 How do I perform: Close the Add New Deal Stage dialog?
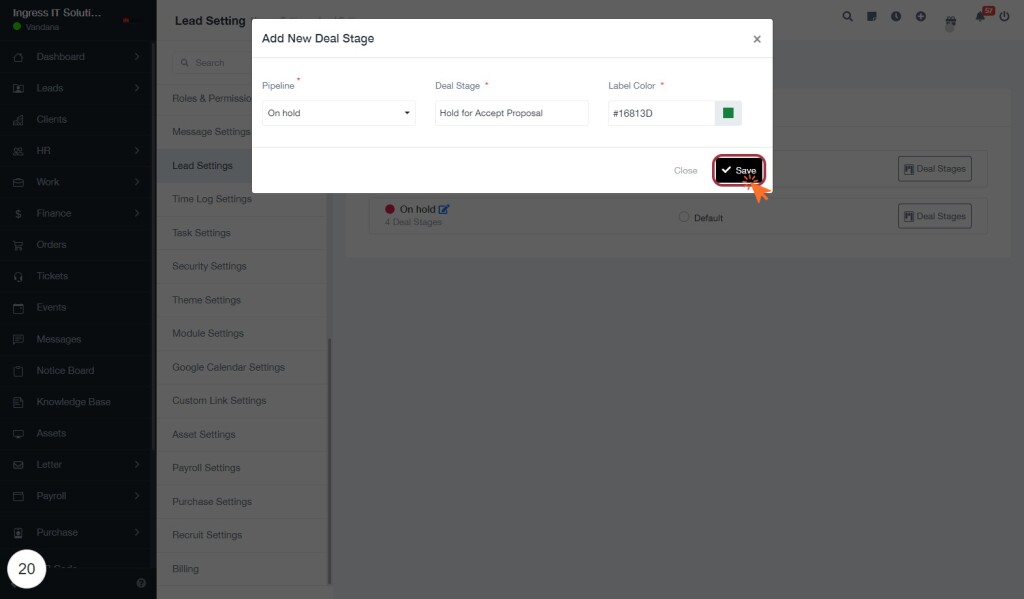click(x=757, y=39)
